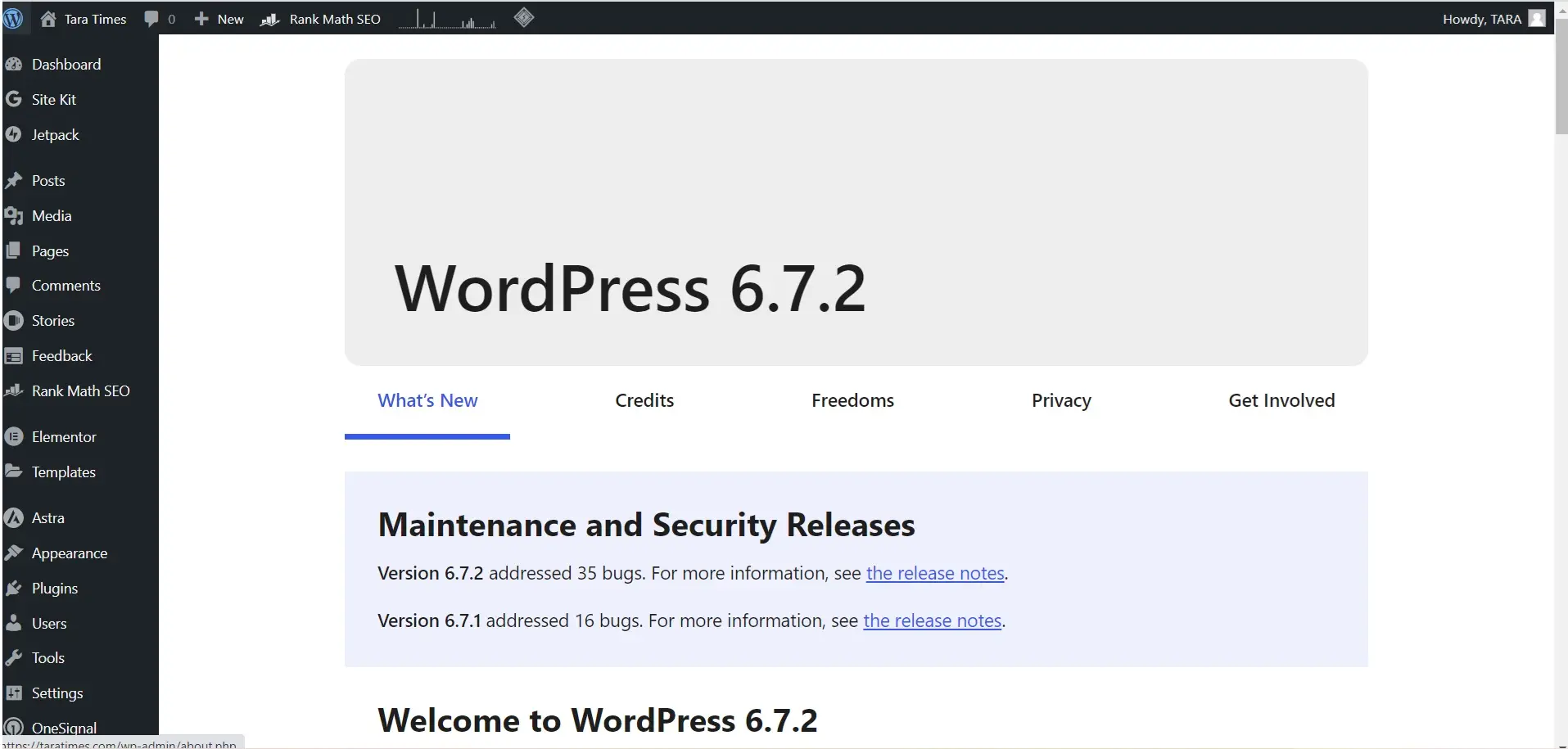Open Jetpack label in sidebar
Image resolution: width=1568 pixels, height=749 pixels.
pos(56,134)
